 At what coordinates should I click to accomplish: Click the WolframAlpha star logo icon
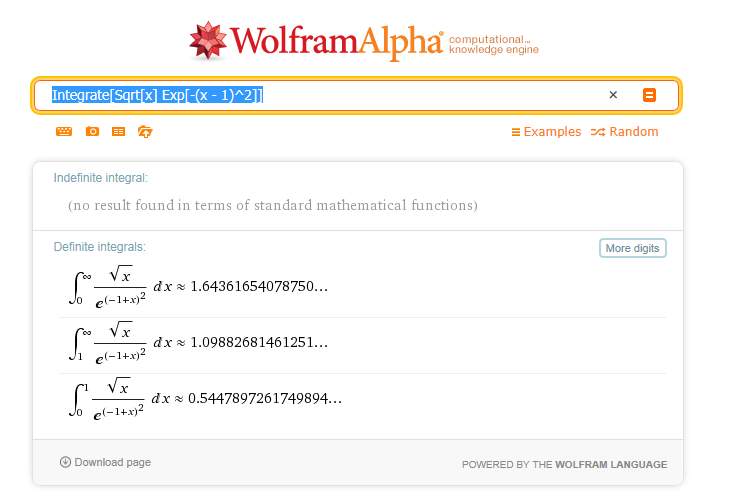pyautogui.click(x=209, y=40)
